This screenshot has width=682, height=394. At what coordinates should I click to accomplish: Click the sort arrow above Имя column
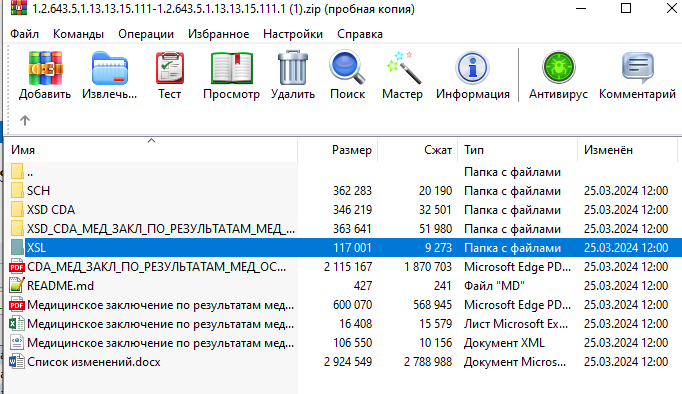pos(151,140)
